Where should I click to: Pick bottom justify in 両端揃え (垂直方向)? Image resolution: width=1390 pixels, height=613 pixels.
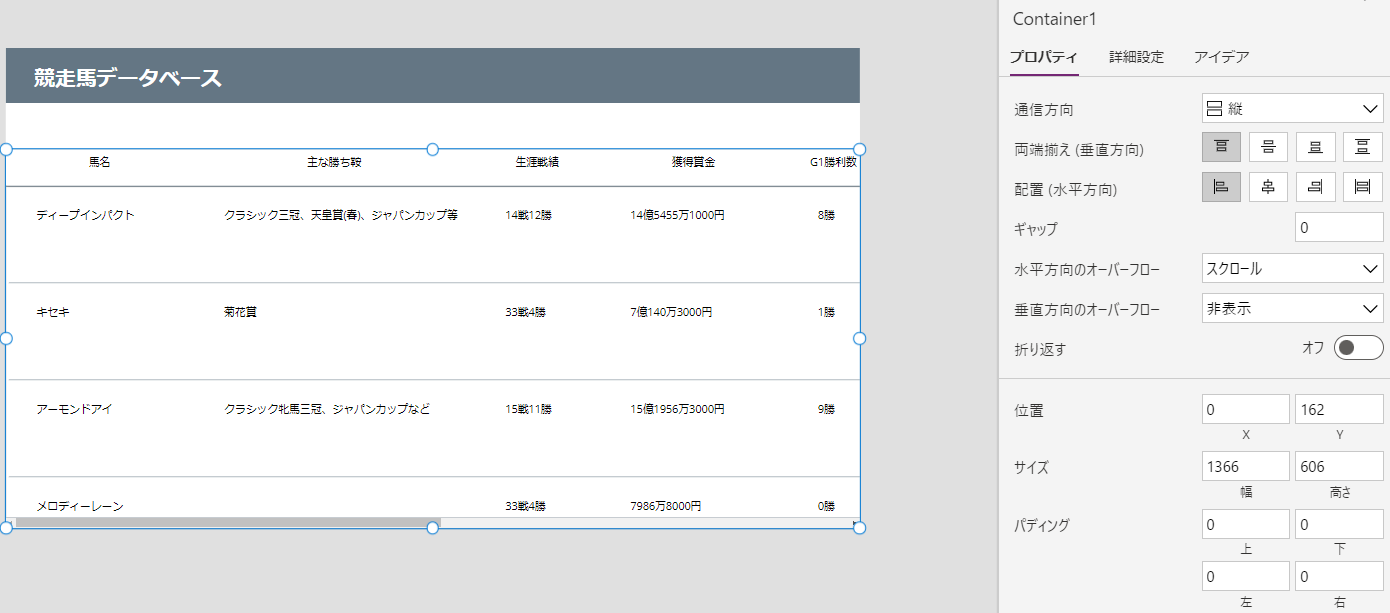click(x=1315, y=147)
